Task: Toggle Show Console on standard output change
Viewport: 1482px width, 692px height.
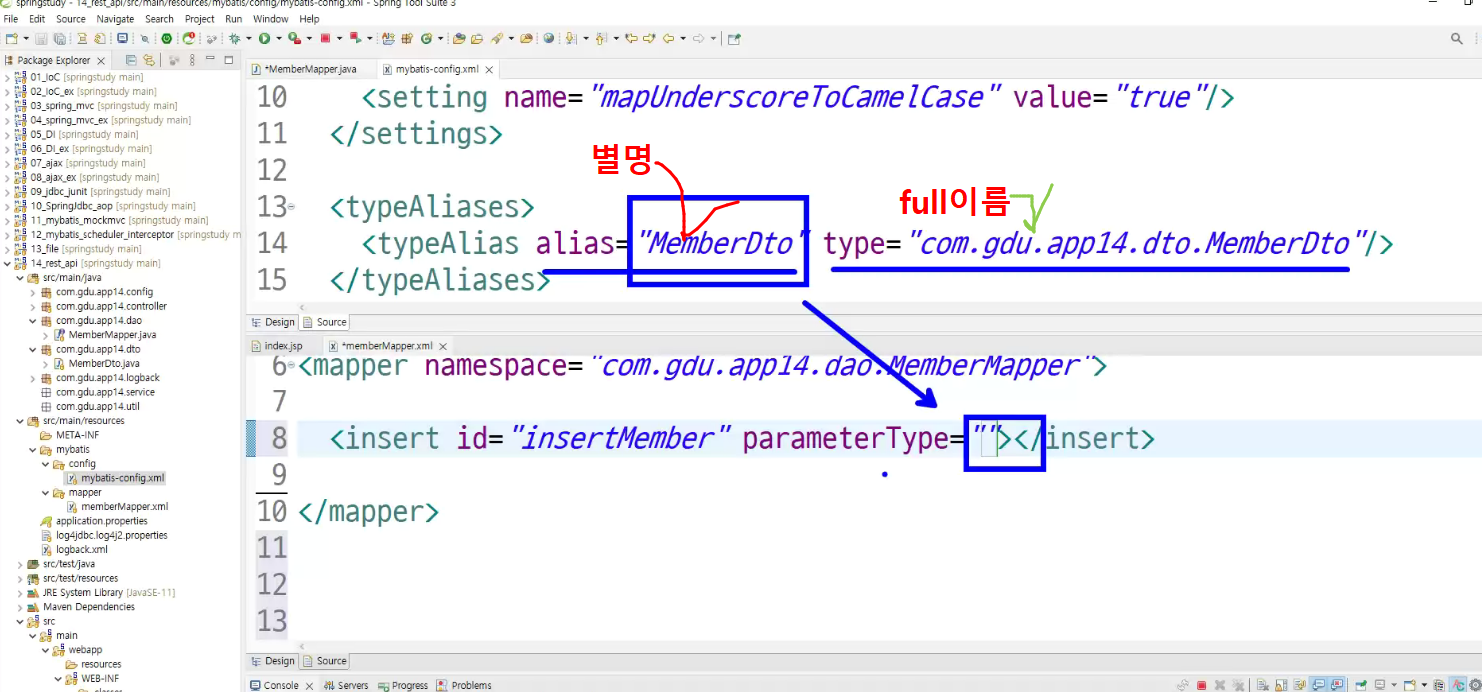Action: [x=1318, y=685]
